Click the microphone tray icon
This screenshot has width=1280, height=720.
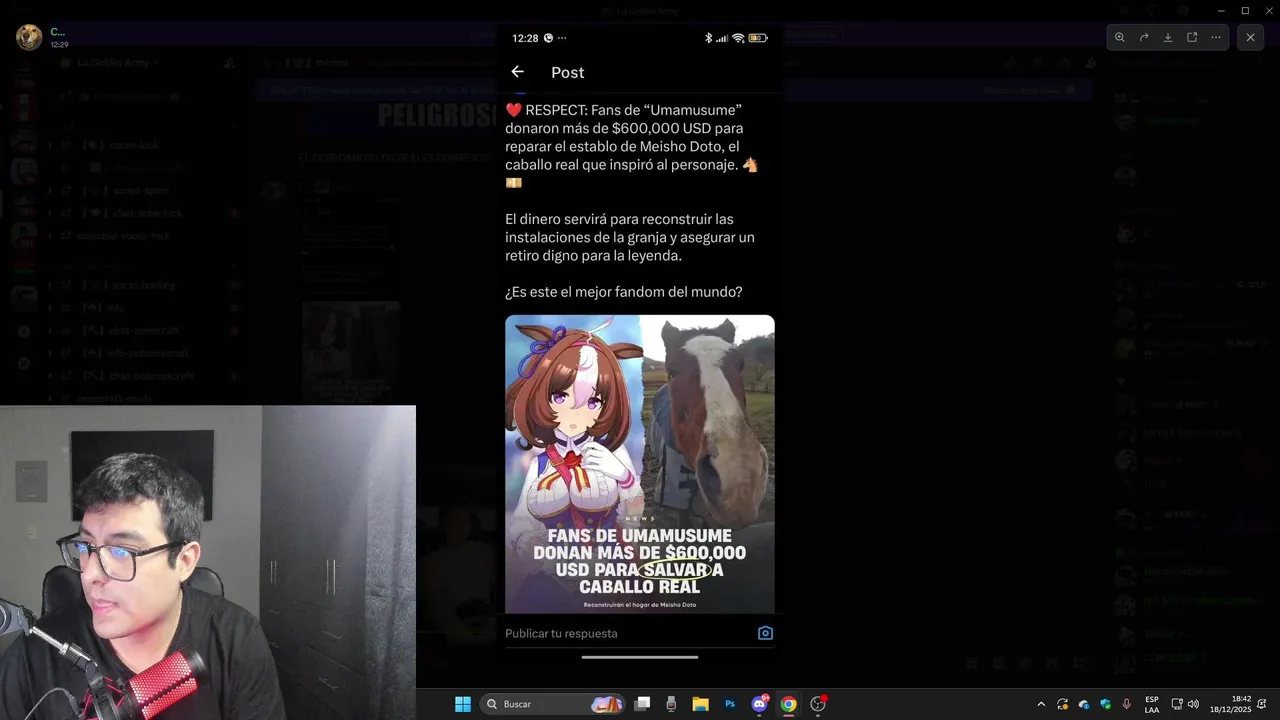click(x=1127, y=704)
